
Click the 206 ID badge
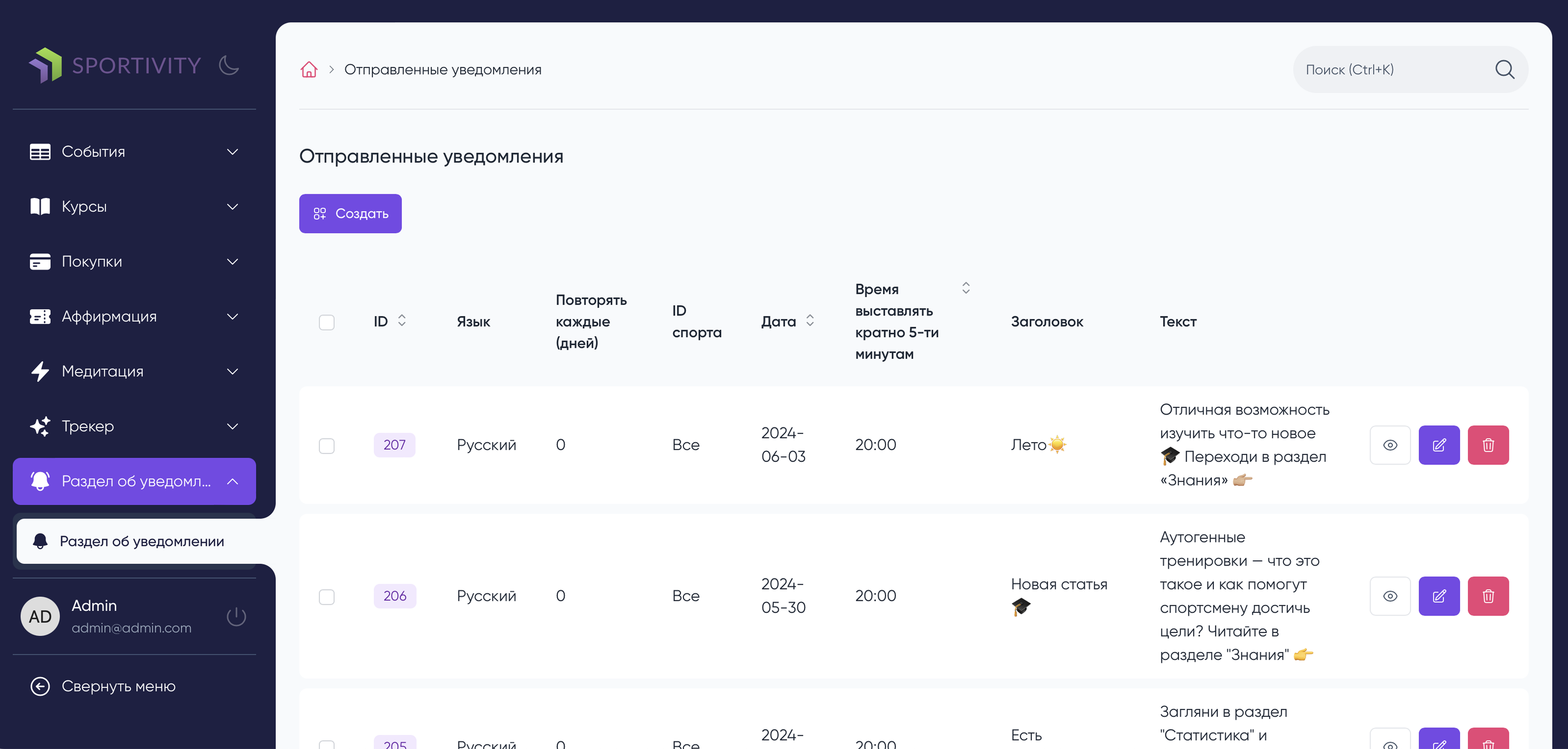pos(394,596)
